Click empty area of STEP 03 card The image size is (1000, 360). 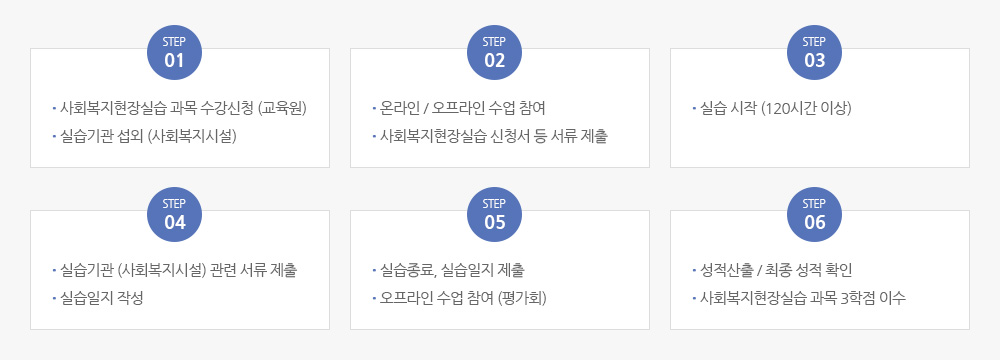820,144
